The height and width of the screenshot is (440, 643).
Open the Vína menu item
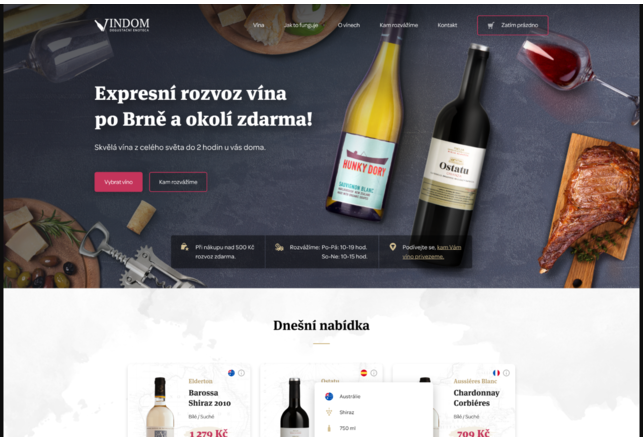point(258,25)
